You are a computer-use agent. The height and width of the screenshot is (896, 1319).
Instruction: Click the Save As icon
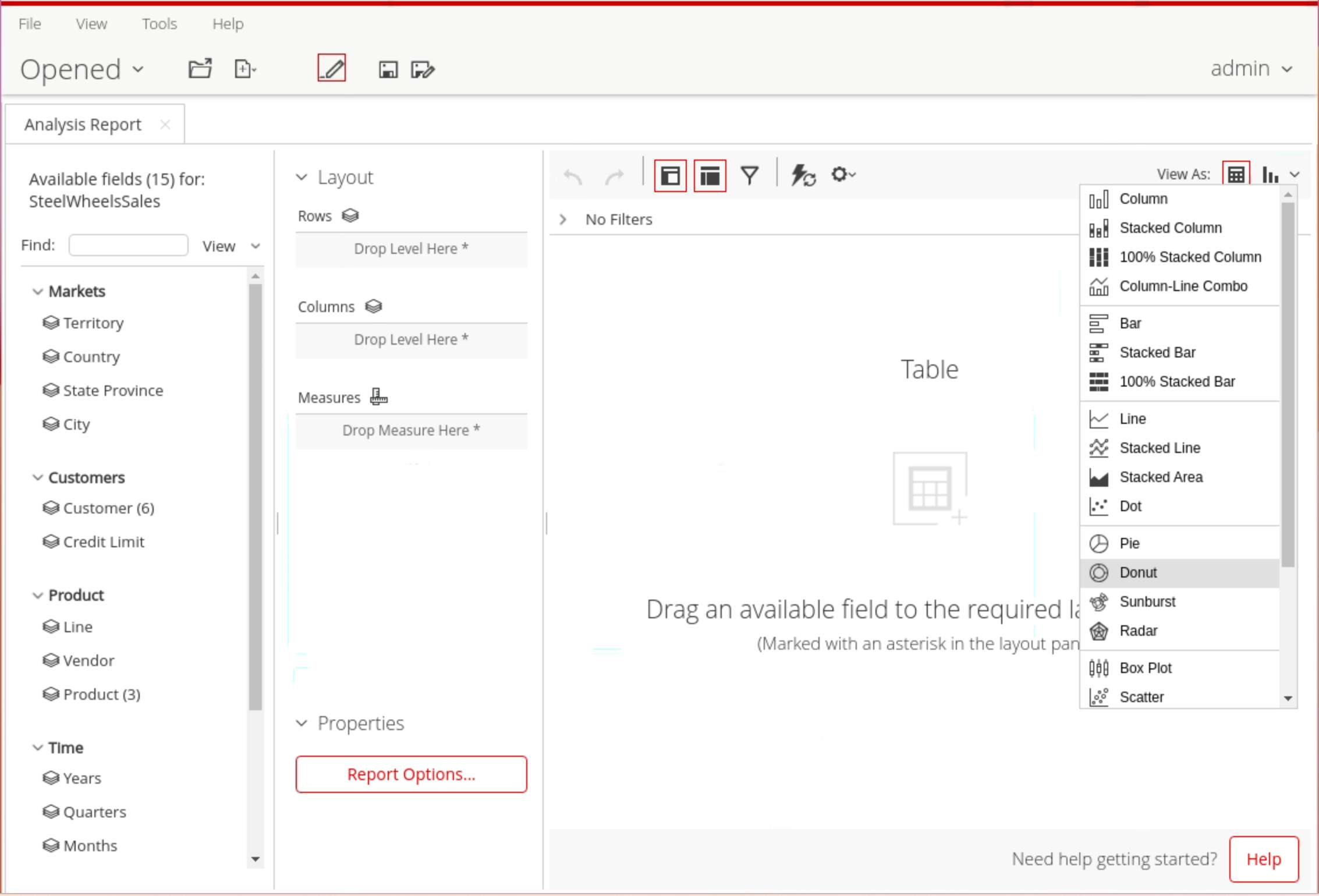click(423, 69)
